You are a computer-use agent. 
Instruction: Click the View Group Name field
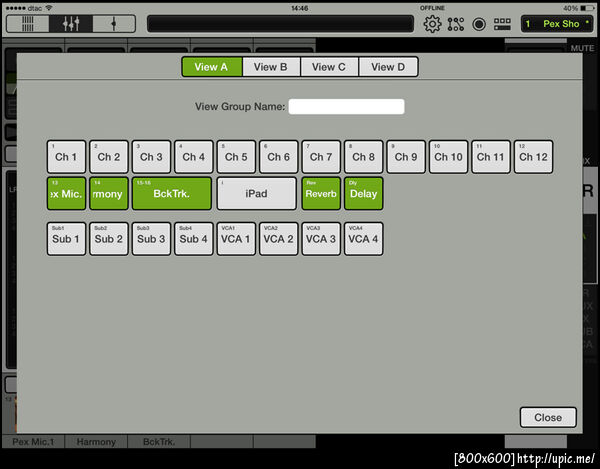click(346, 106)
